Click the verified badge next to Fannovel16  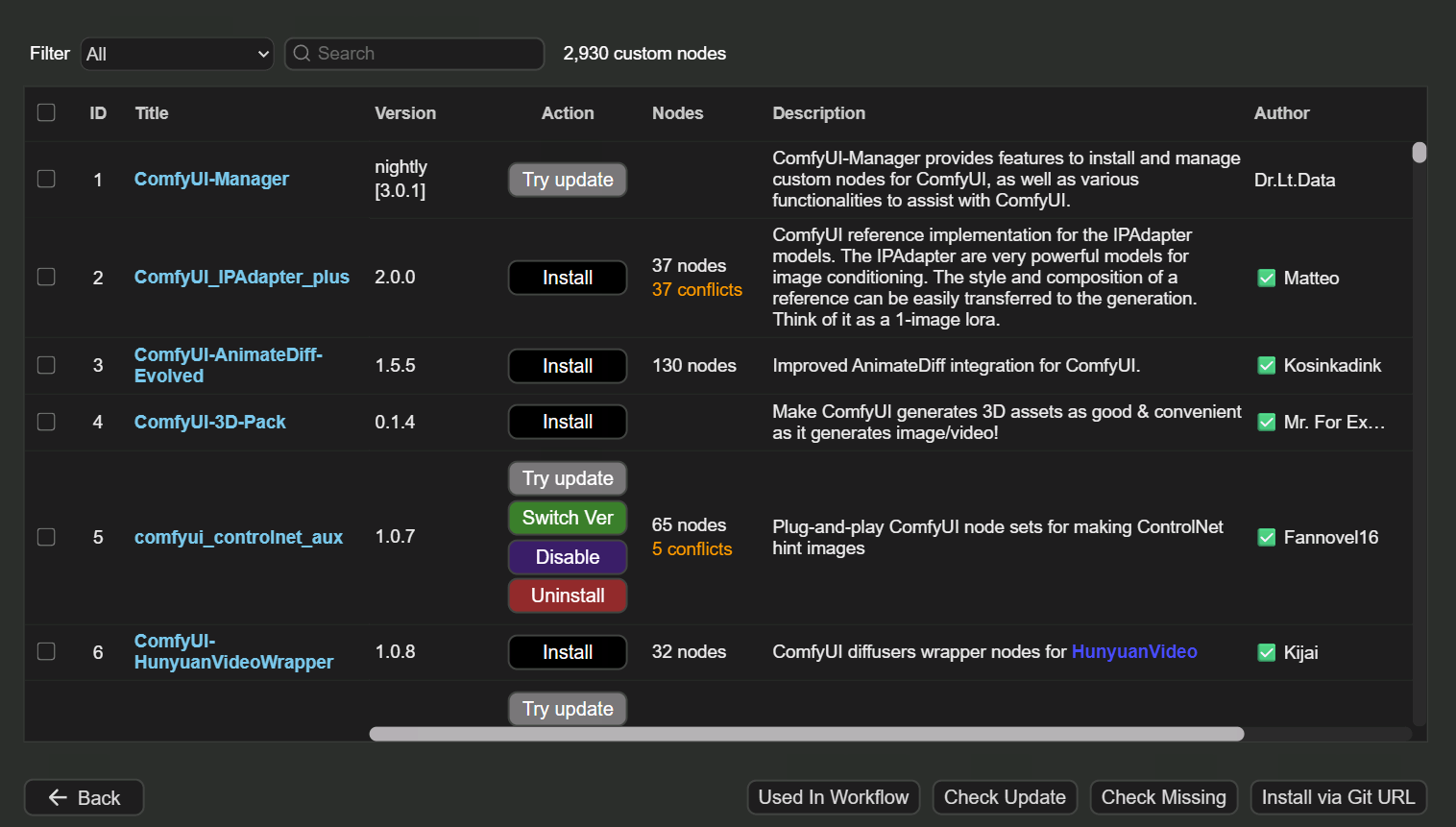(1266, 537)
